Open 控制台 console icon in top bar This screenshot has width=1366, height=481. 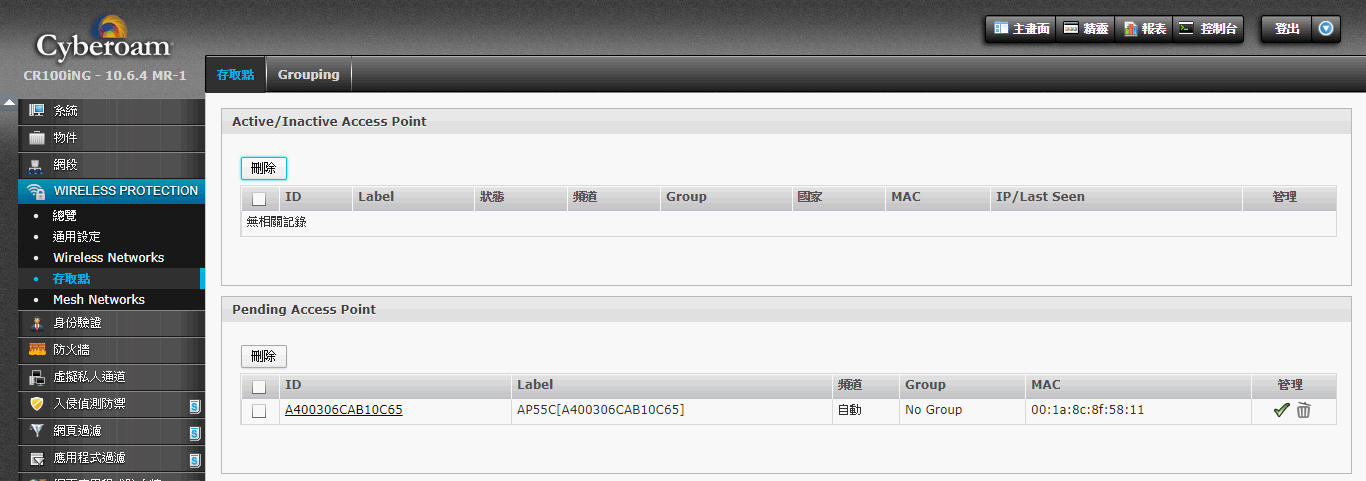coord(1186,29)
